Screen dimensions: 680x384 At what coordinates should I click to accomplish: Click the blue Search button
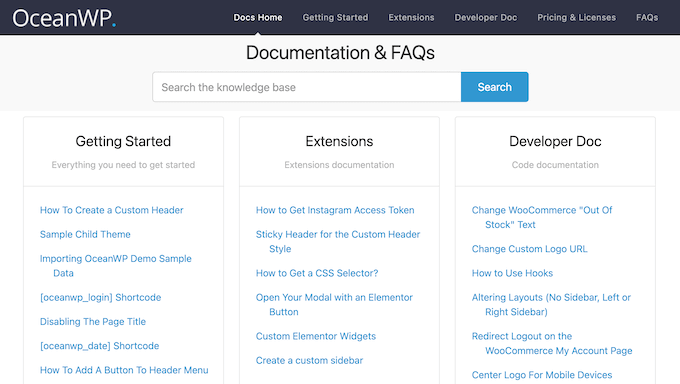tap(494, 87)
